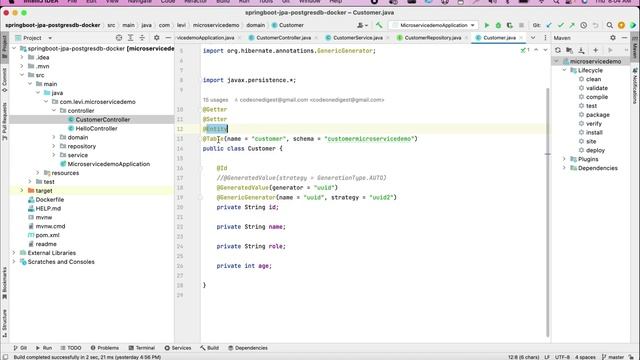This screenshot has height=360, width=640.
Task: Expand External Libraries node
Action: coord(14,253)
